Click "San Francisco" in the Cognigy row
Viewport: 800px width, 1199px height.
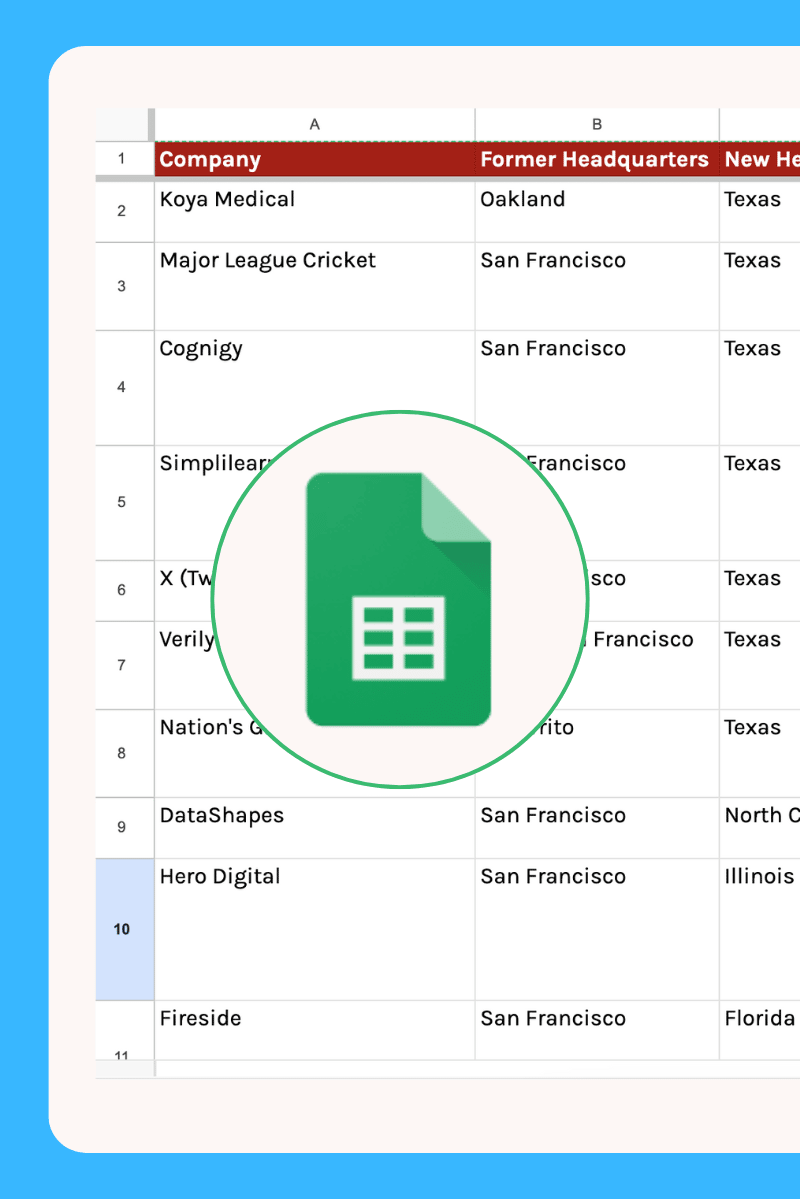click(x=553, y=349)
